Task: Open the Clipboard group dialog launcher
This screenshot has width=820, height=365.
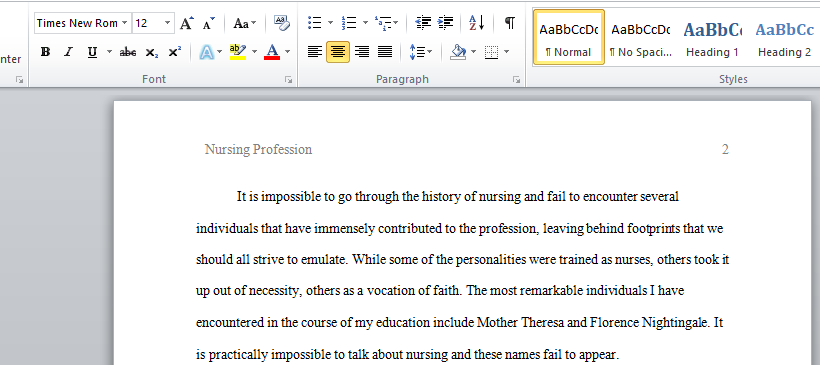Action: 19,79
